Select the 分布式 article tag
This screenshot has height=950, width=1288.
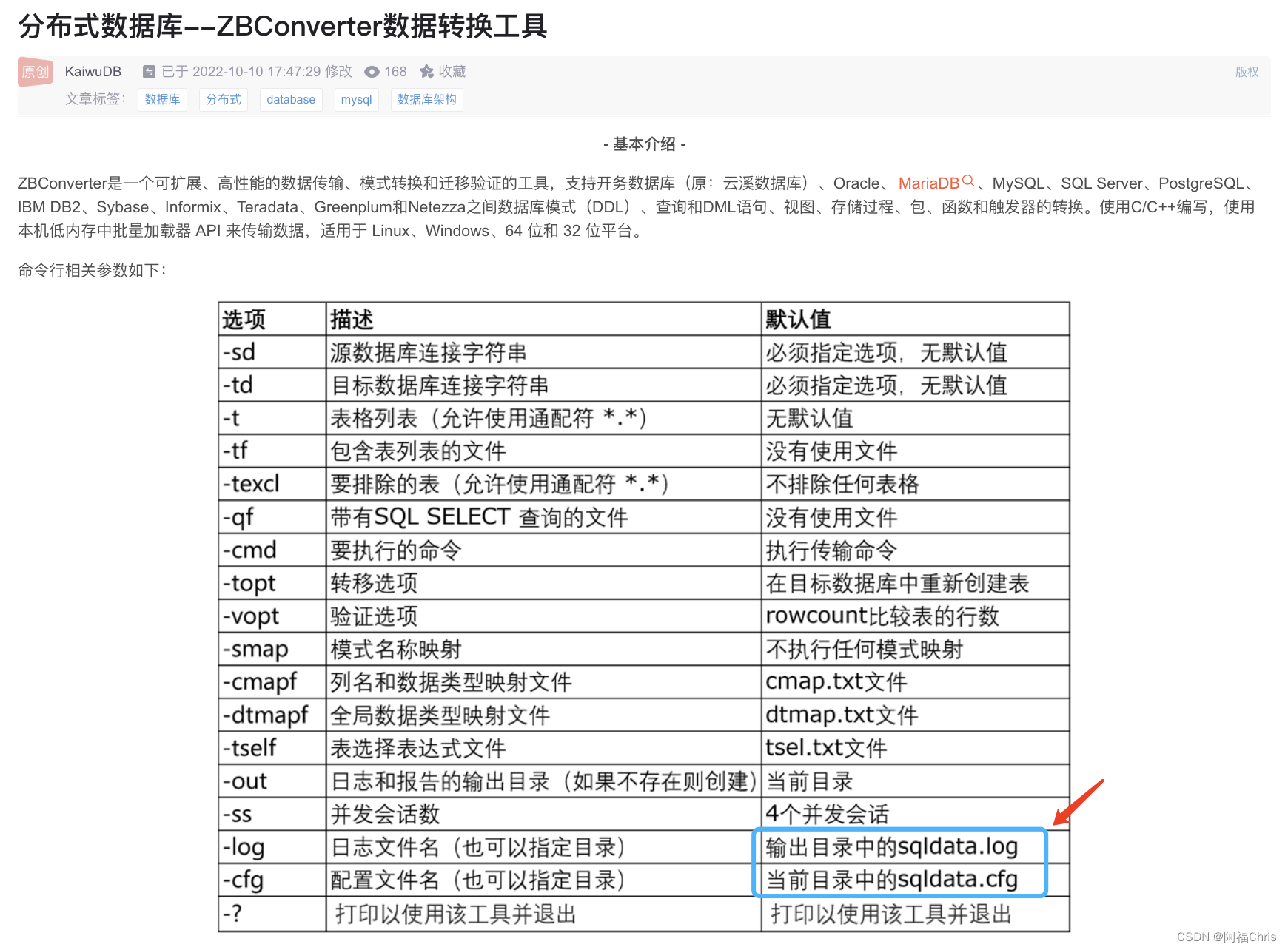tap(223, 99)
